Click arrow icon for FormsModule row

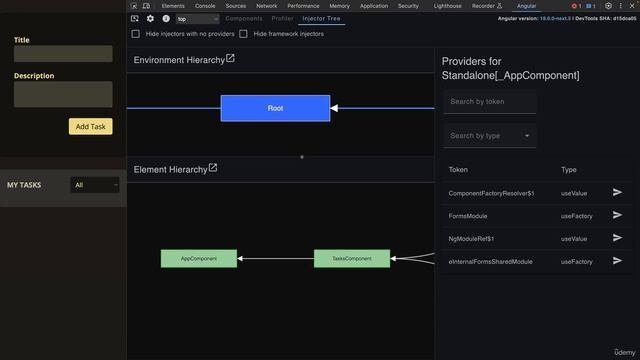(x=617, y=215)
